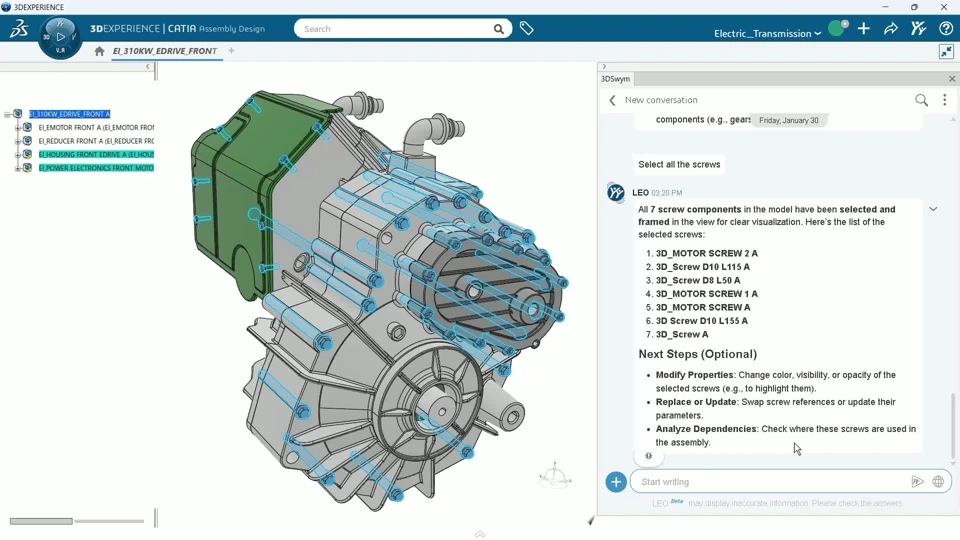Click the plus add content icon
Screen dimensions: 960x540
click(x=863, y=28)
